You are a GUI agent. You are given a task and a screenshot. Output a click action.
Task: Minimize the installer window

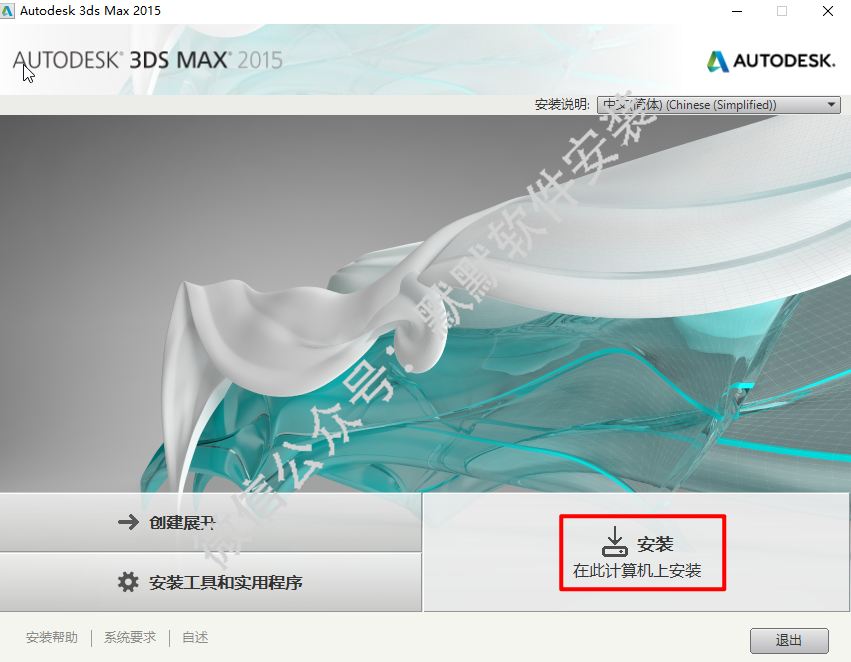point(737,11)
